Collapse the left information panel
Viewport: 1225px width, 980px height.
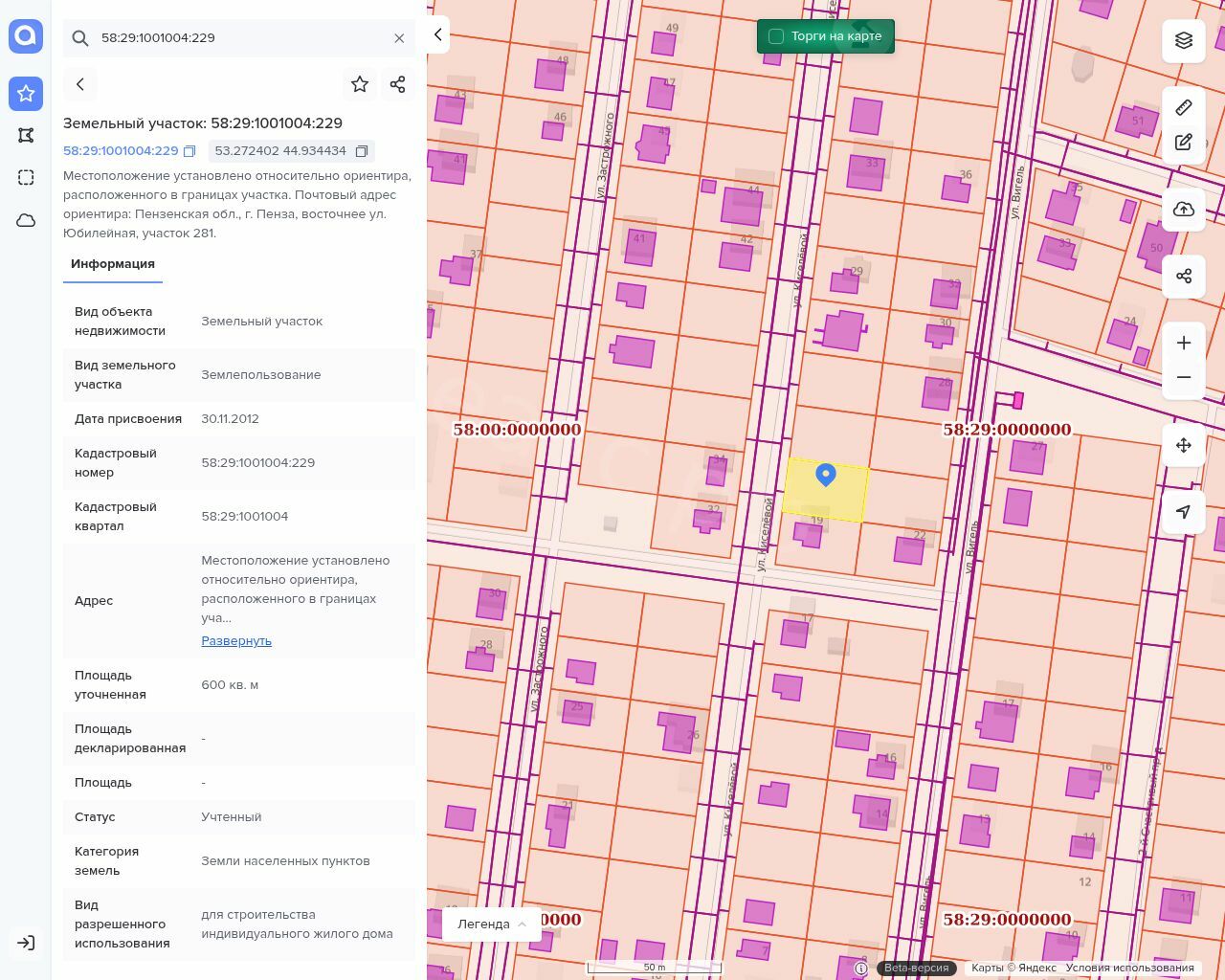(438, 34)
